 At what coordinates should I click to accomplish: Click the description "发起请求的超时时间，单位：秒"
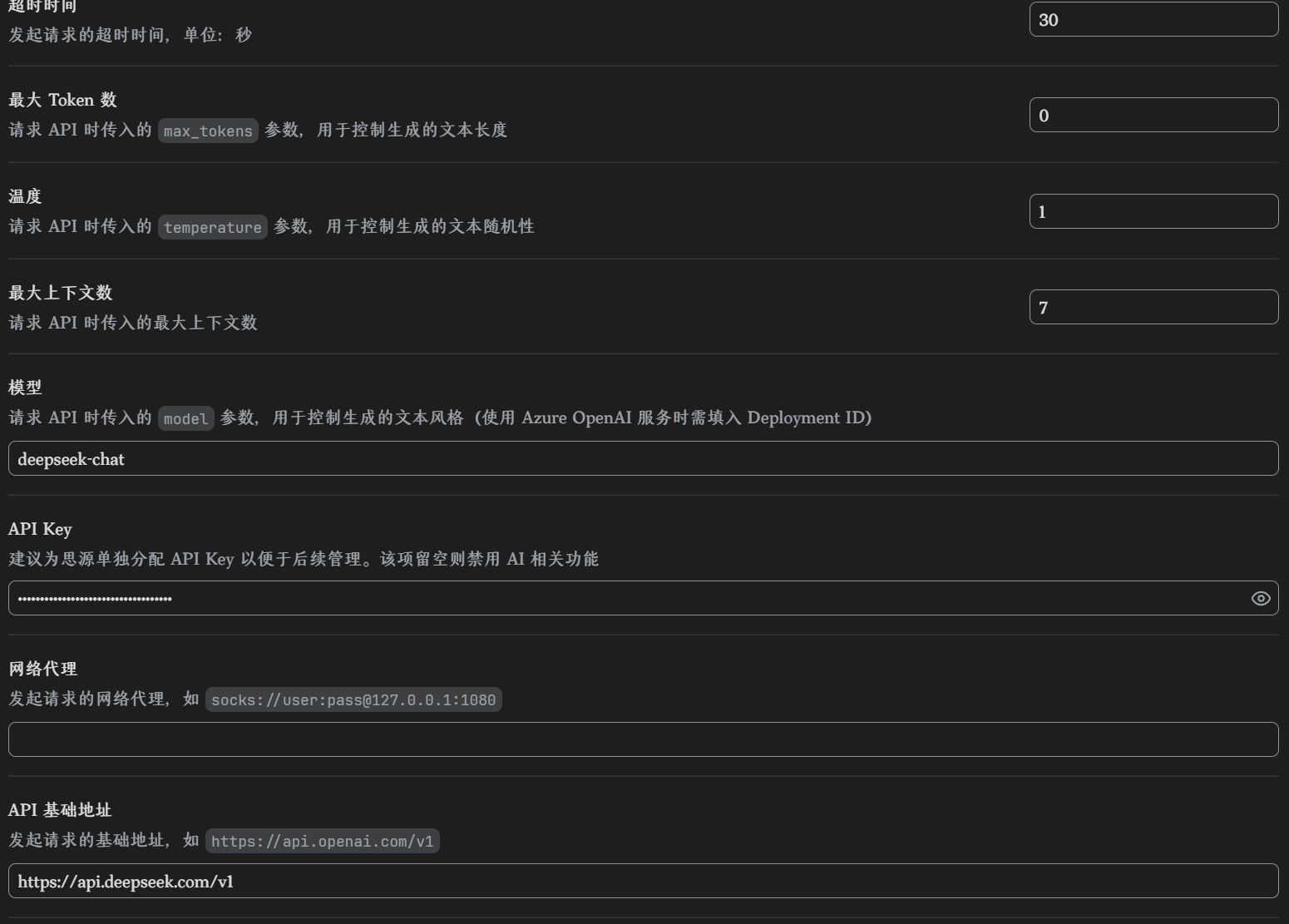coord(130,35)
